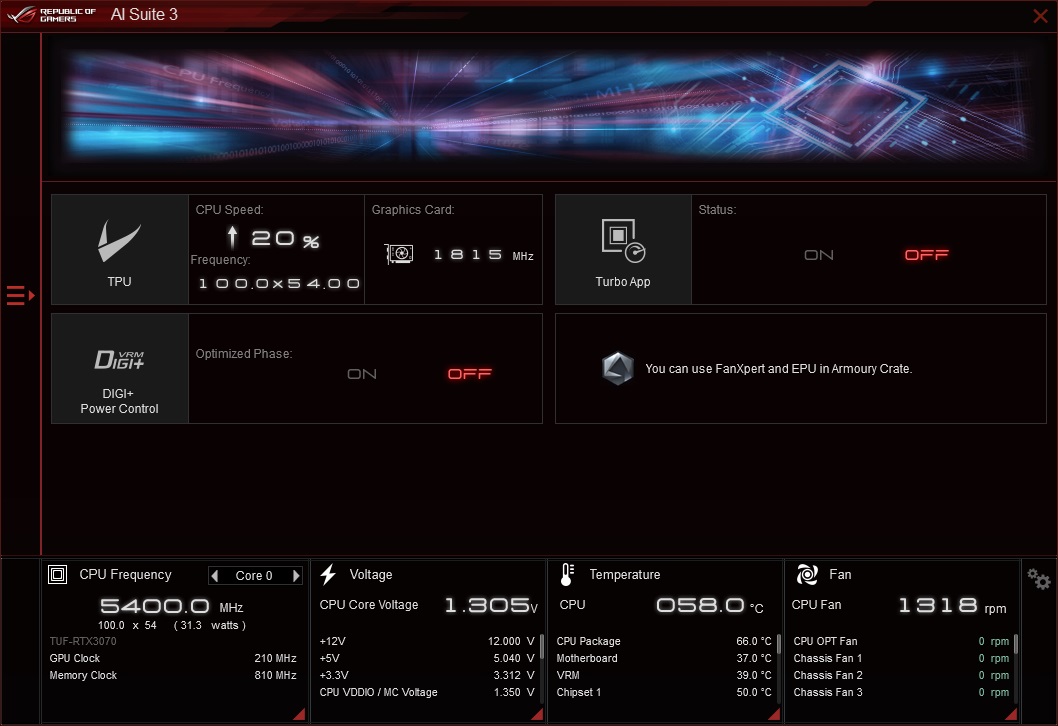Click the Core 0 selector field
Viewport: 1058px width, 726px height.
point(254,576)
